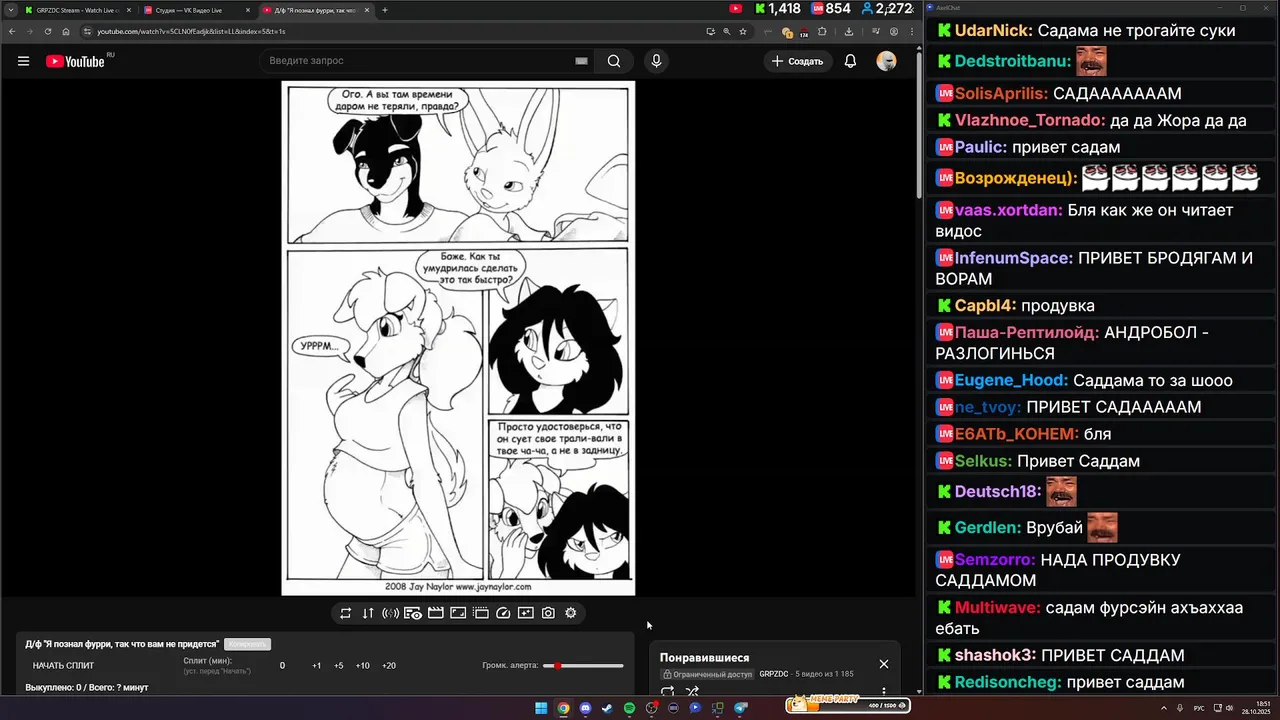Click the GRPZDC channel link in playlist

click(774, 675)
